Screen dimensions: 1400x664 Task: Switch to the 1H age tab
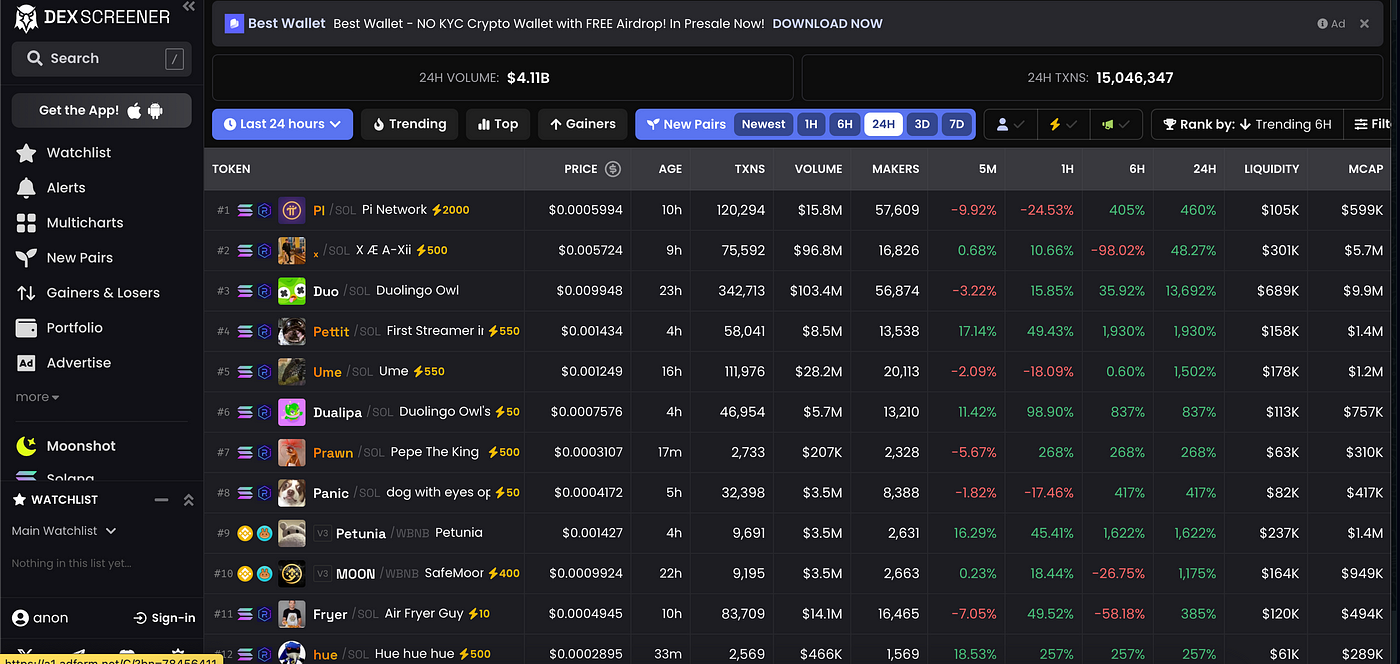coord(811,124)
